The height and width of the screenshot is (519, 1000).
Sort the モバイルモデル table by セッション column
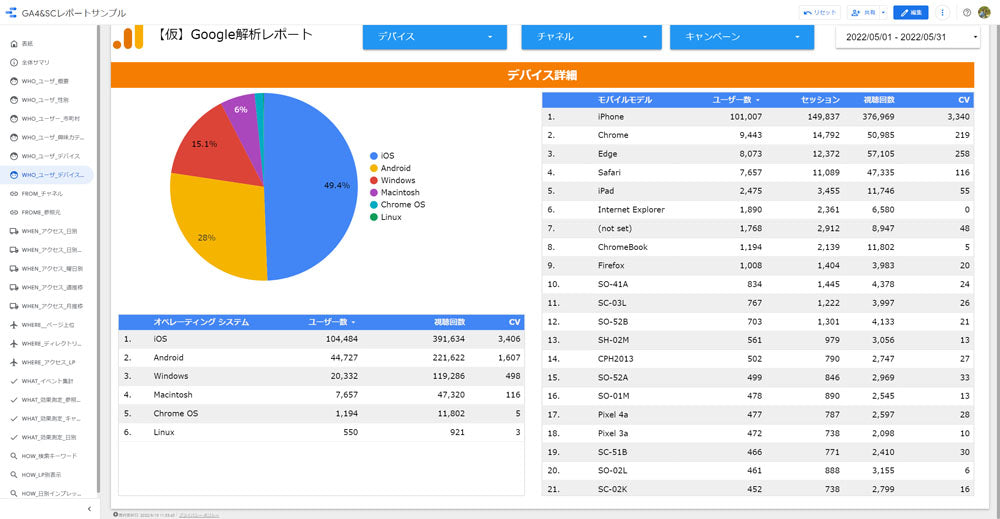[x=820, y=101]
